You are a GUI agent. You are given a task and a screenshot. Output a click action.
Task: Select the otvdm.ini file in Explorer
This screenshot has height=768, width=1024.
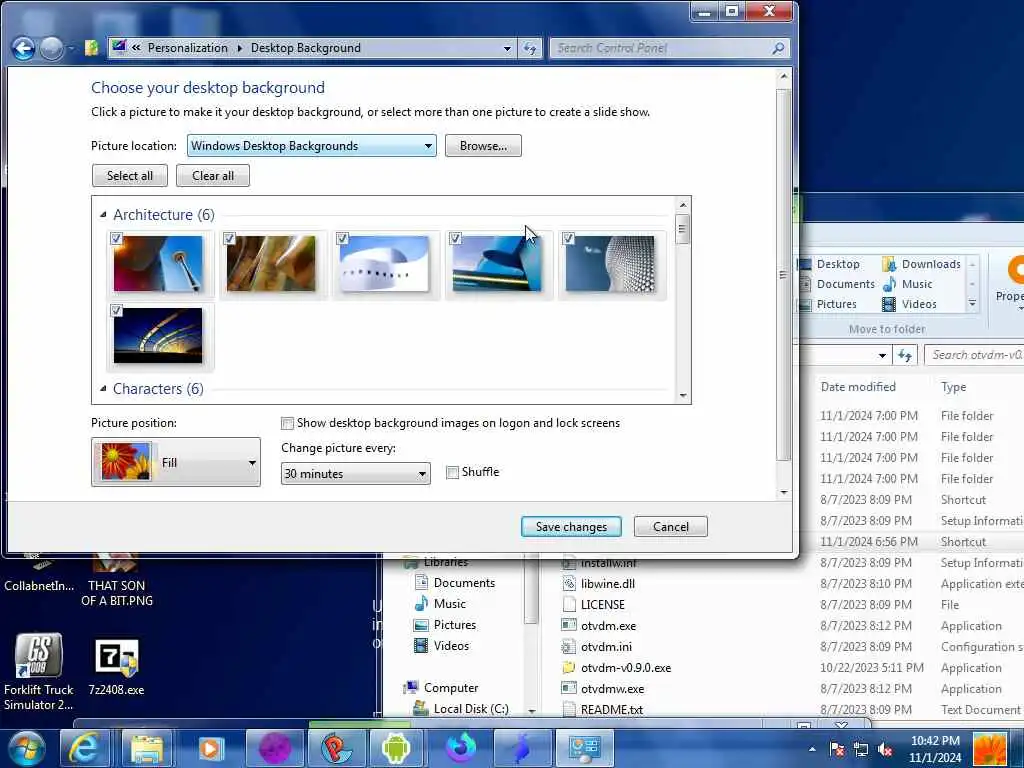606,647
